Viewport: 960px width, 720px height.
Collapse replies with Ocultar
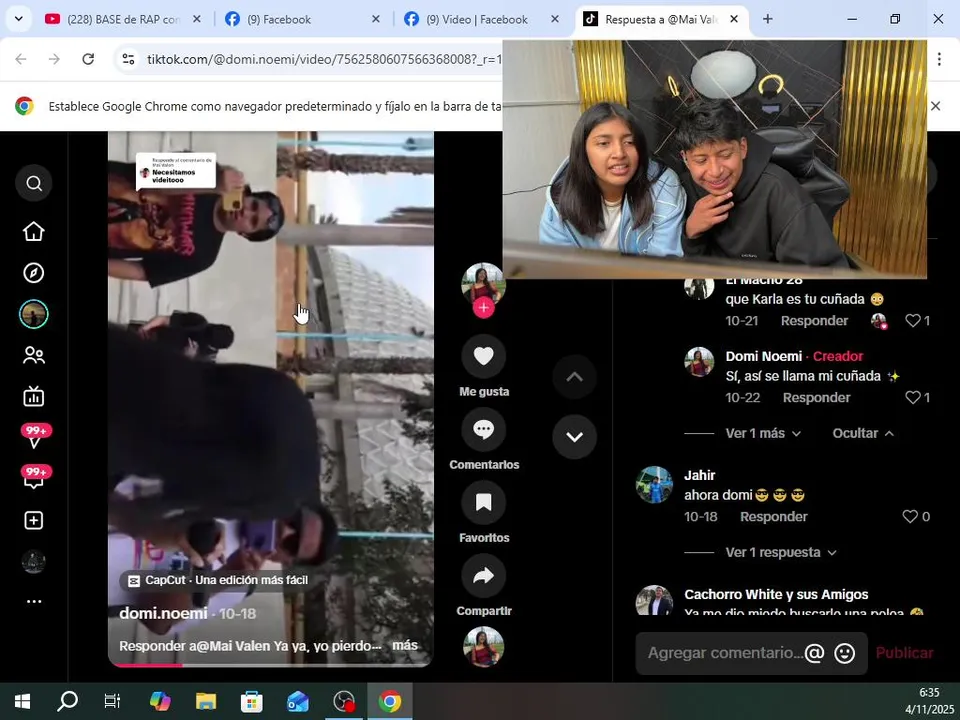863,433
